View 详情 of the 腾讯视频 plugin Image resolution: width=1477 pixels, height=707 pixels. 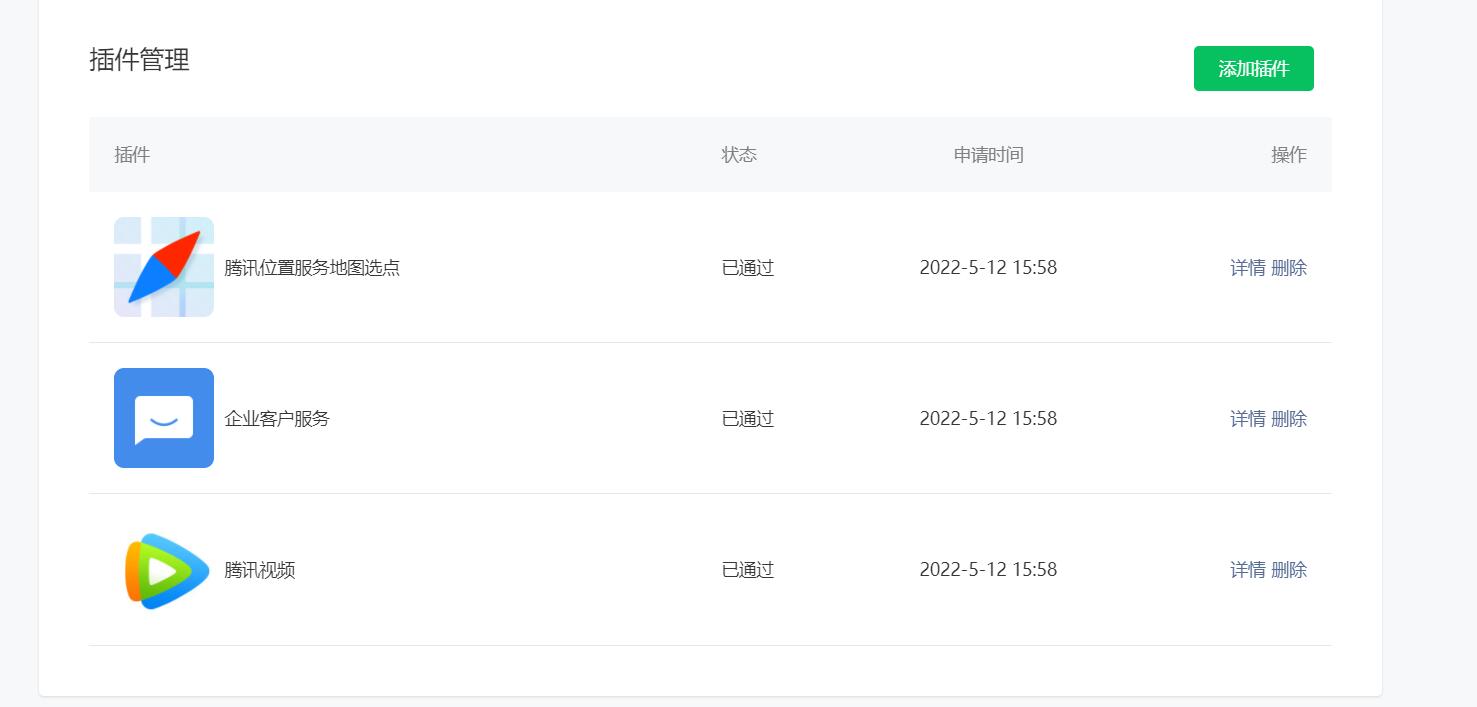click(x=1248, y=570)
